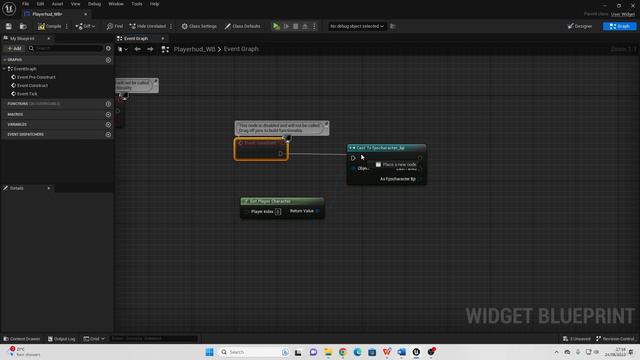Open the Asset menu
Viewport: 640px width, 360px height.
click(57, 4)
